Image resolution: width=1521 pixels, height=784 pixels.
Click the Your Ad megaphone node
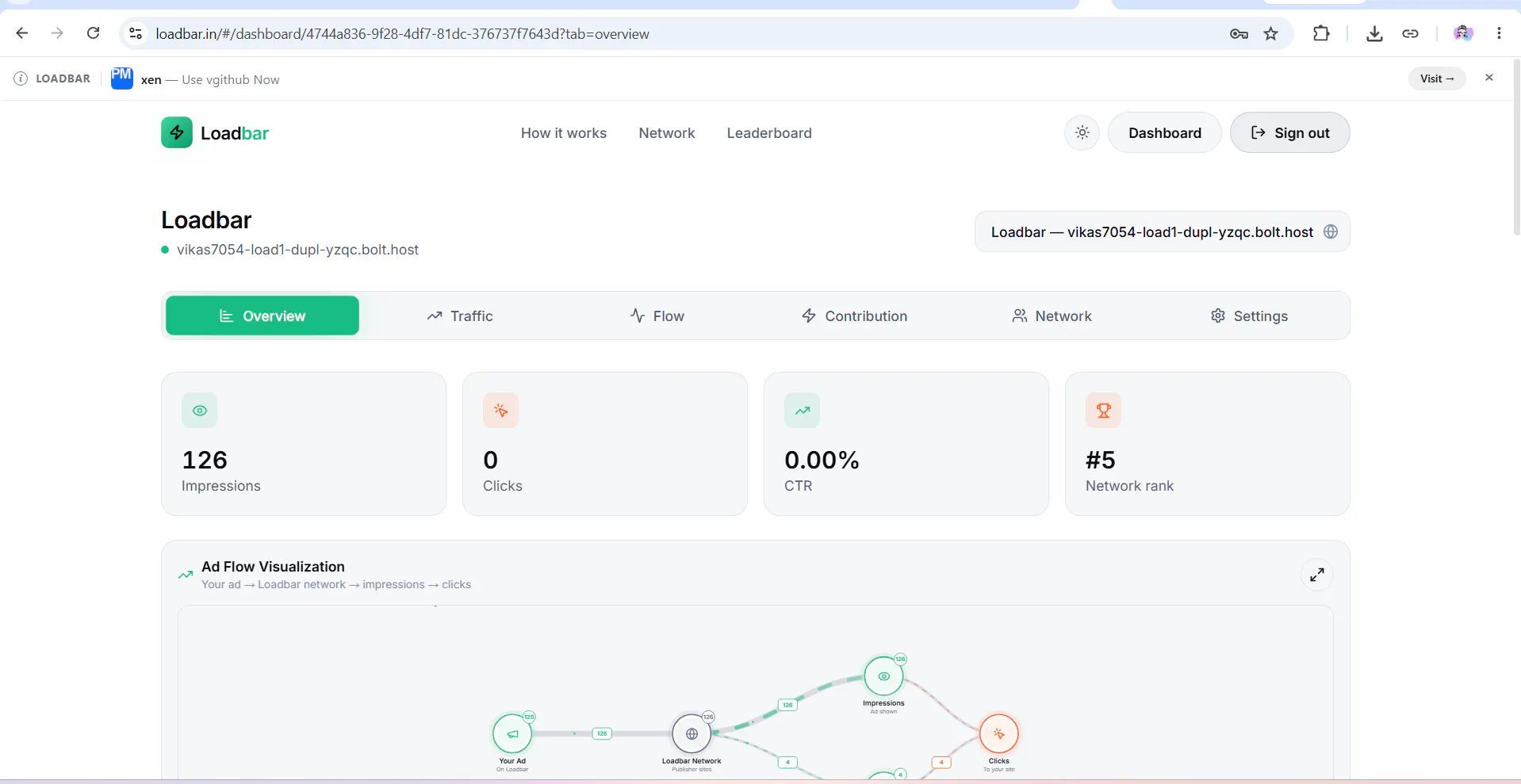coord(512,734)
